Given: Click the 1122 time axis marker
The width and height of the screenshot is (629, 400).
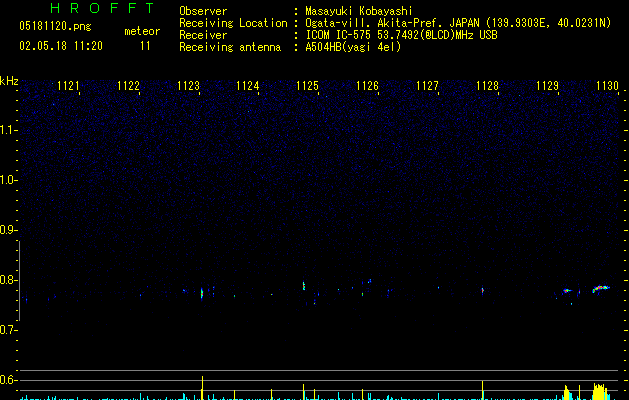Looking at the screenshot, I should [128, 86].
